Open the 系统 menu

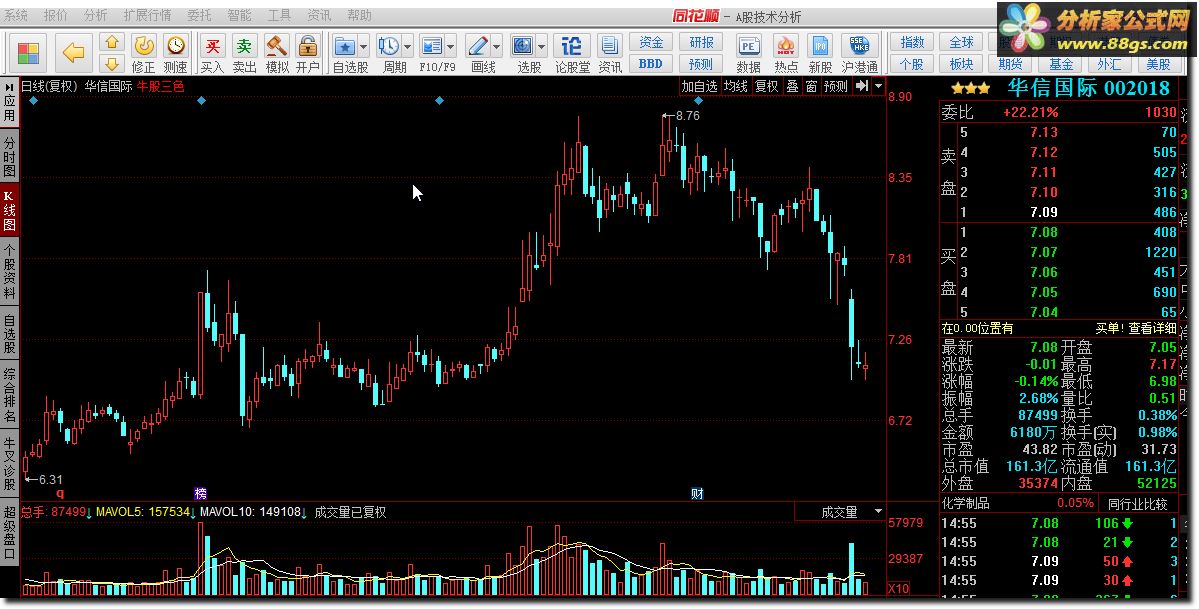pyautogui.click(x=16, y=15)
